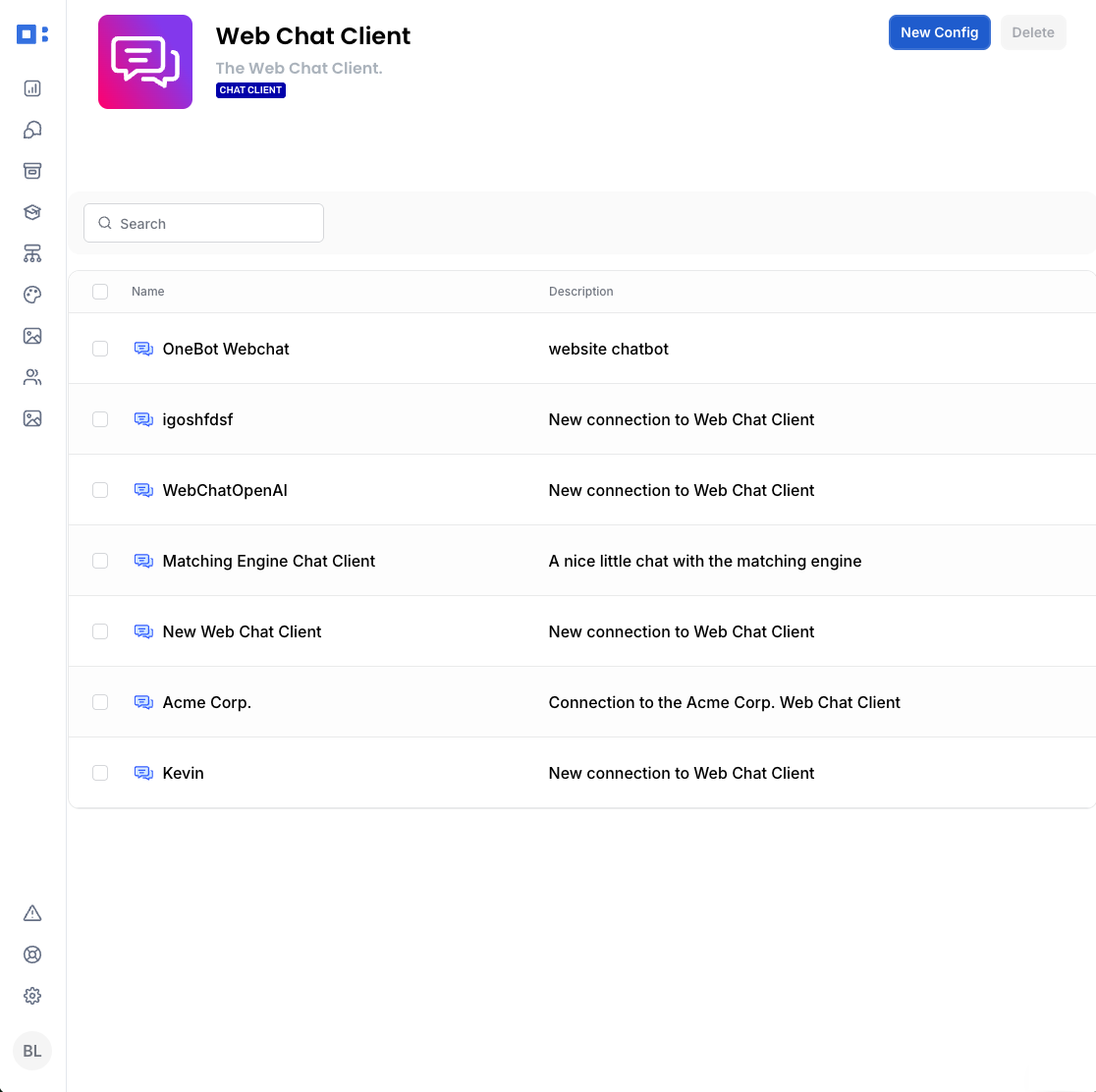
Task: Open the warning triangle alerts icon
Action: coord(32,913)
